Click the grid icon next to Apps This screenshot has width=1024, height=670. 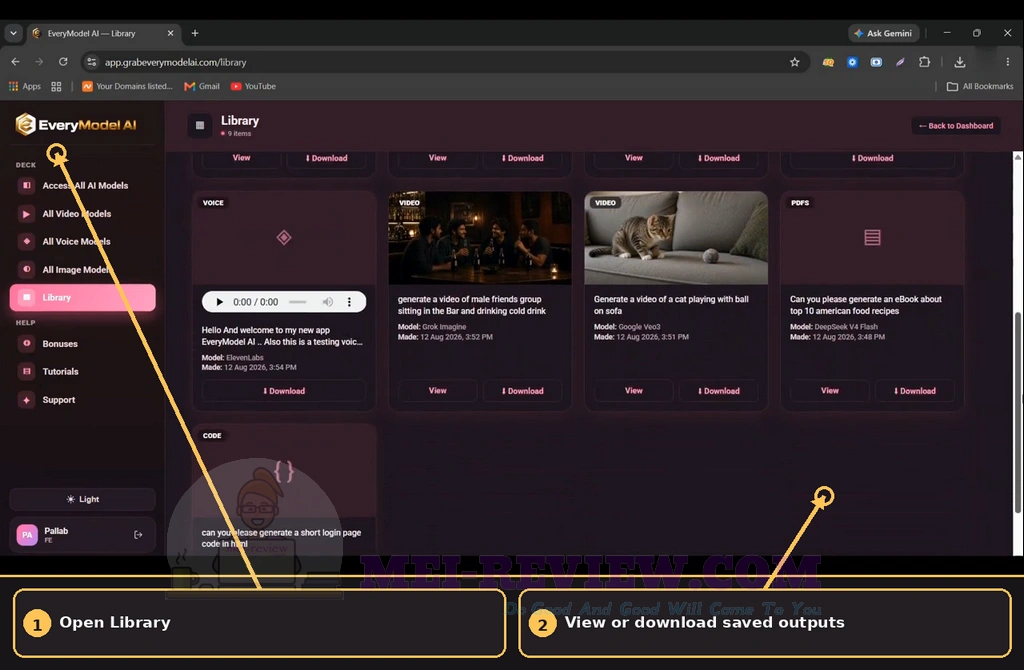click(x=56, y=86)
